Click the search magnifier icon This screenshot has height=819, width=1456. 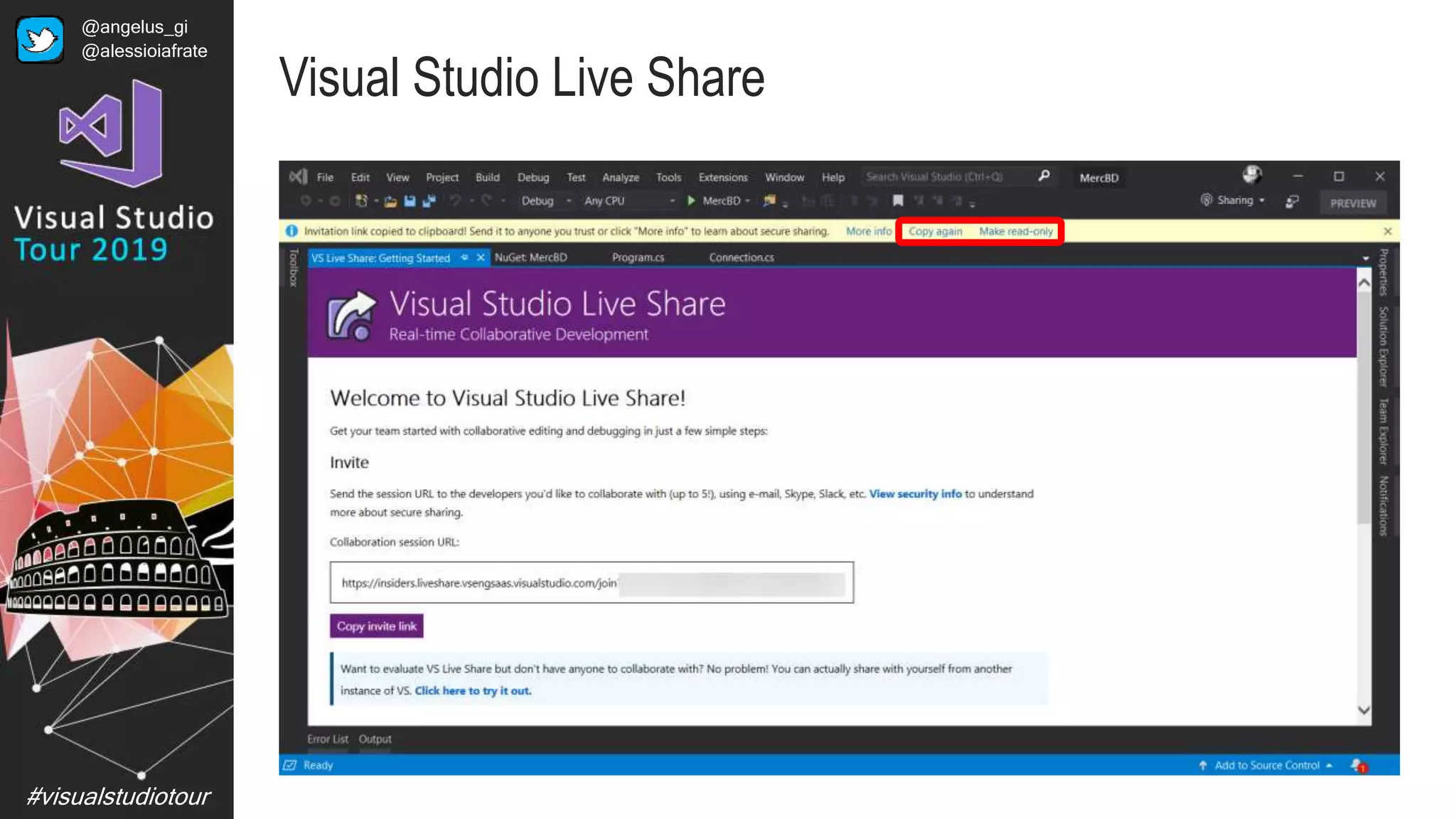click(x=1044, y=176)
